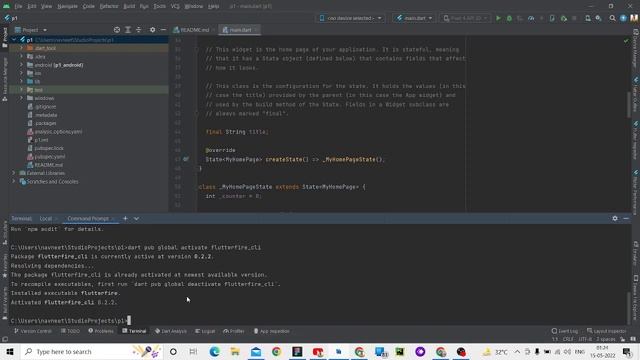640x360 pixels.
Task: Expand External Libraries node
Action: tap(13, 173)
